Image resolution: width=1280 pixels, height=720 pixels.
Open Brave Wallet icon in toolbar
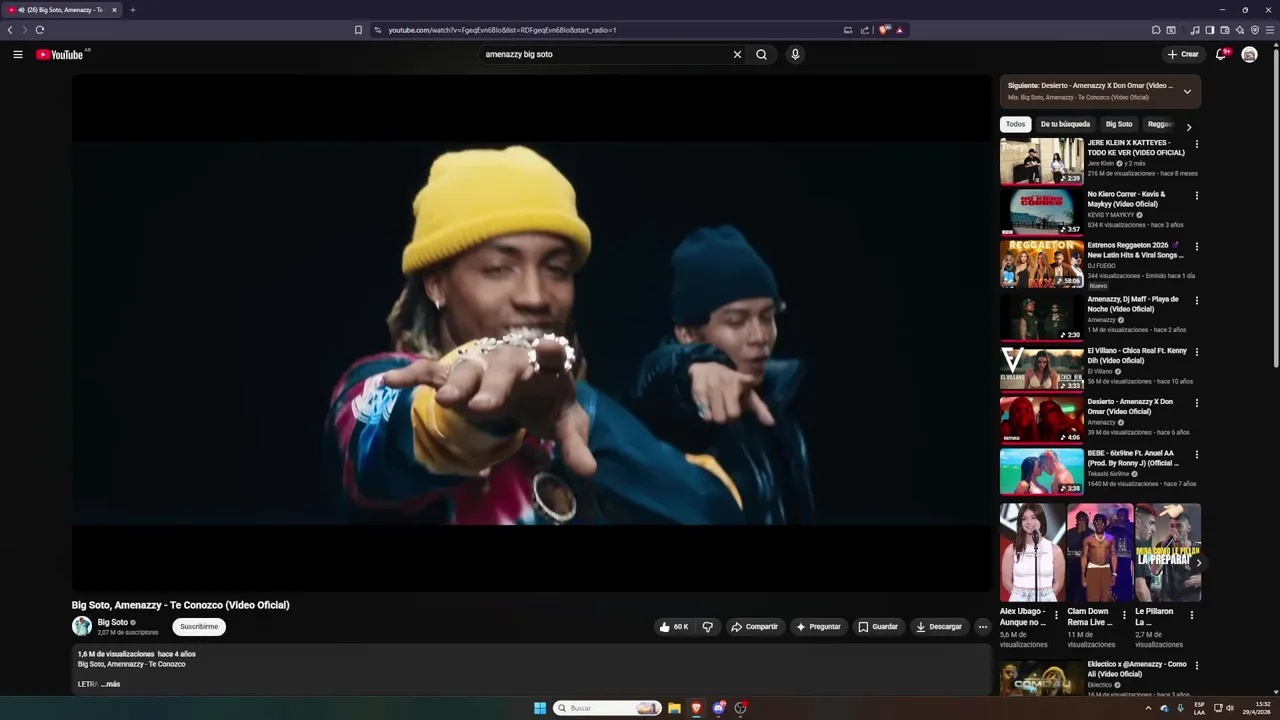coord(1225,30)
